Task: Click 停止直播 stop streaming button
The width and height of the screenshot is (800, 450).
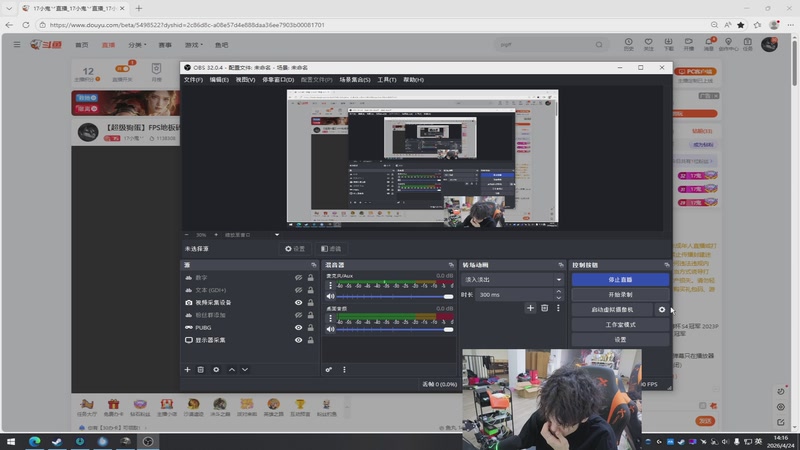Action: tap(620, 280)
